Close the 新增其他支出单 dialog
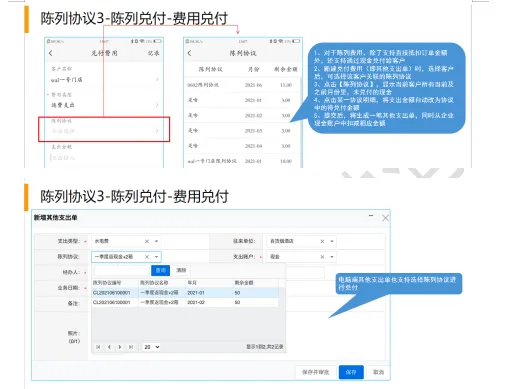 pyautogui.click(x=385, y=218)
